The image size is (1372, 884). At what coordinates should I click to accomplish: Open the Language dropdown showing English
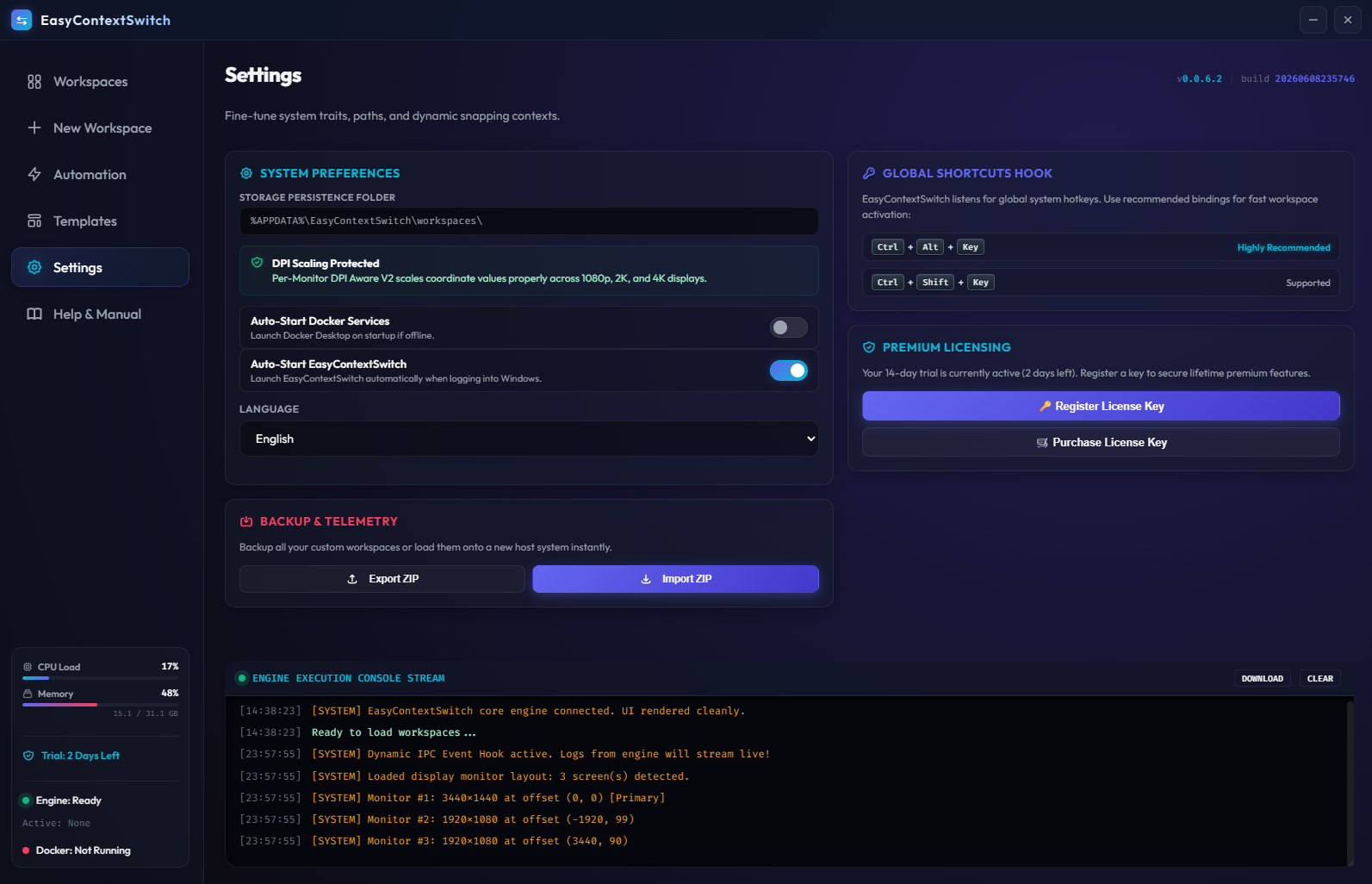click(x=529, y=439)
